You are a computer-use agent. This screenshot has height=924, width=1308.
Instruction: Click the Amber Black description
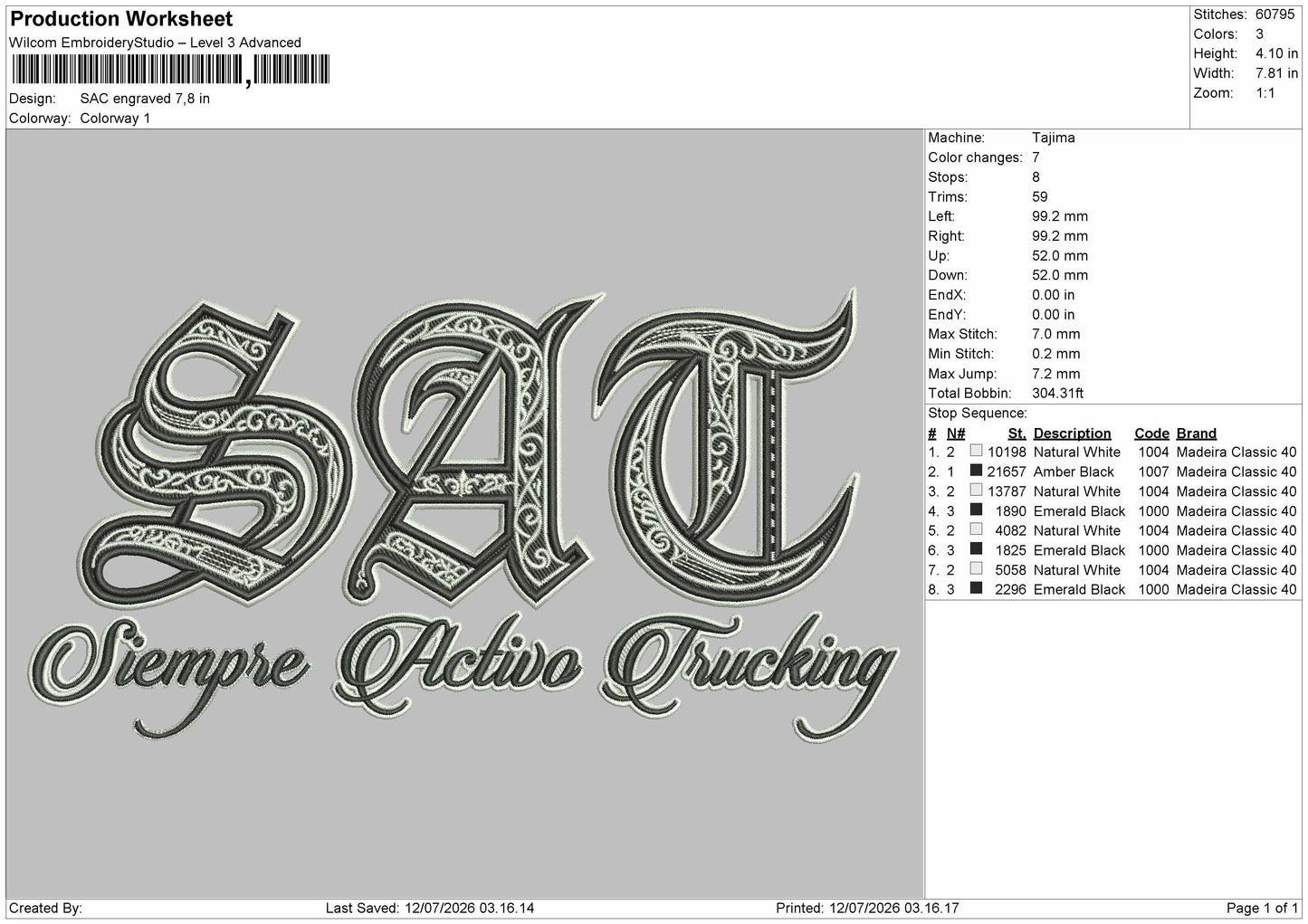1074,472
